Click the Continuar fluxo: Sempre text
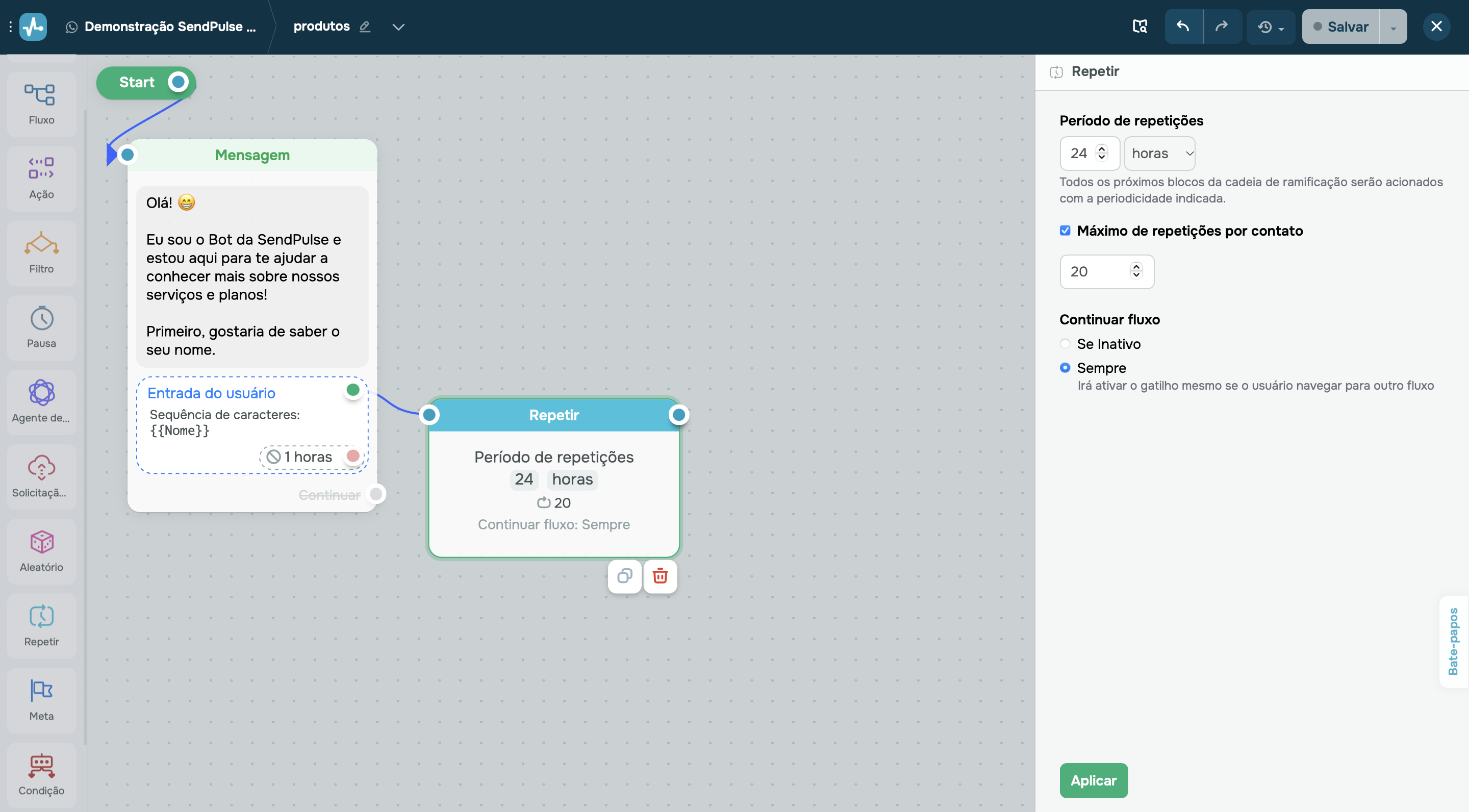Viewport: 1469px width, 812px height. [x=554, y=525]
